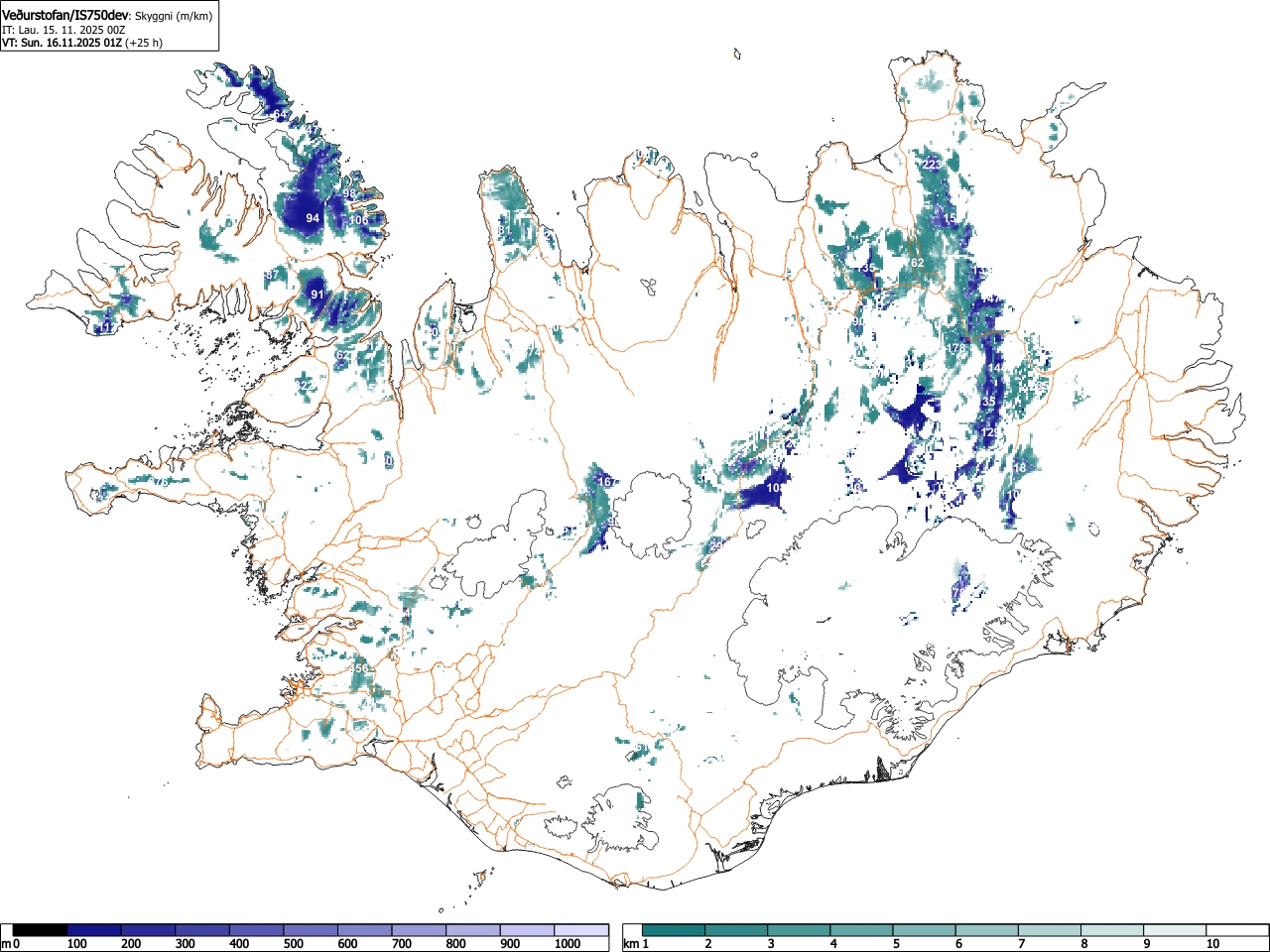Click the "94" value on the Westfjords fog patch
The image size is (1270, 952).
[313, 218]
